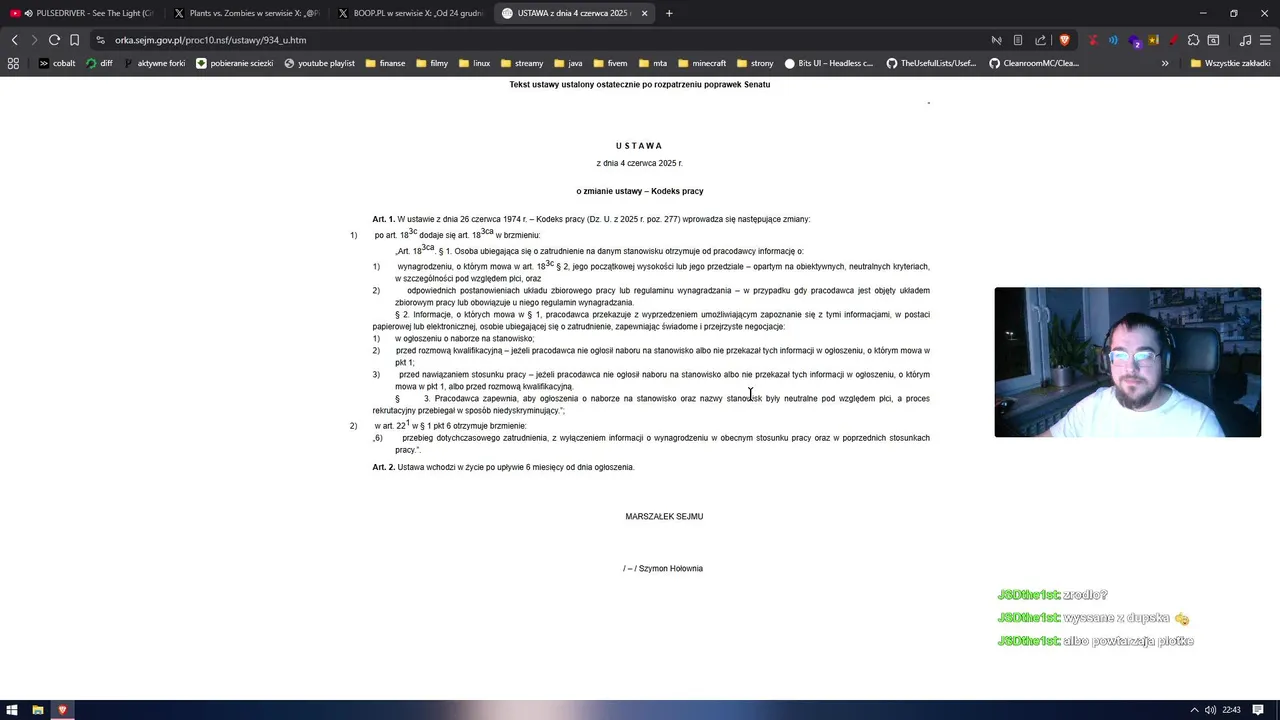Toggle reader mode icon in address bar
This screenshot has height=720, width=1280.
tap(1018, 40)
